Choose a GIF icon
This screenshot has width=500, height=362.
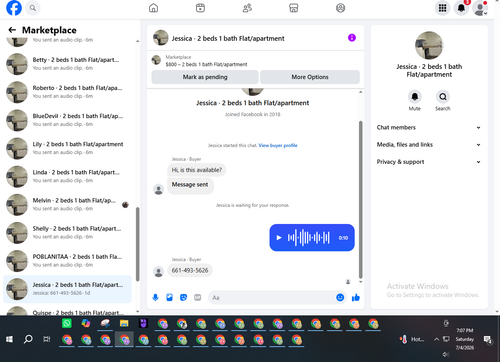click(198, 297)
